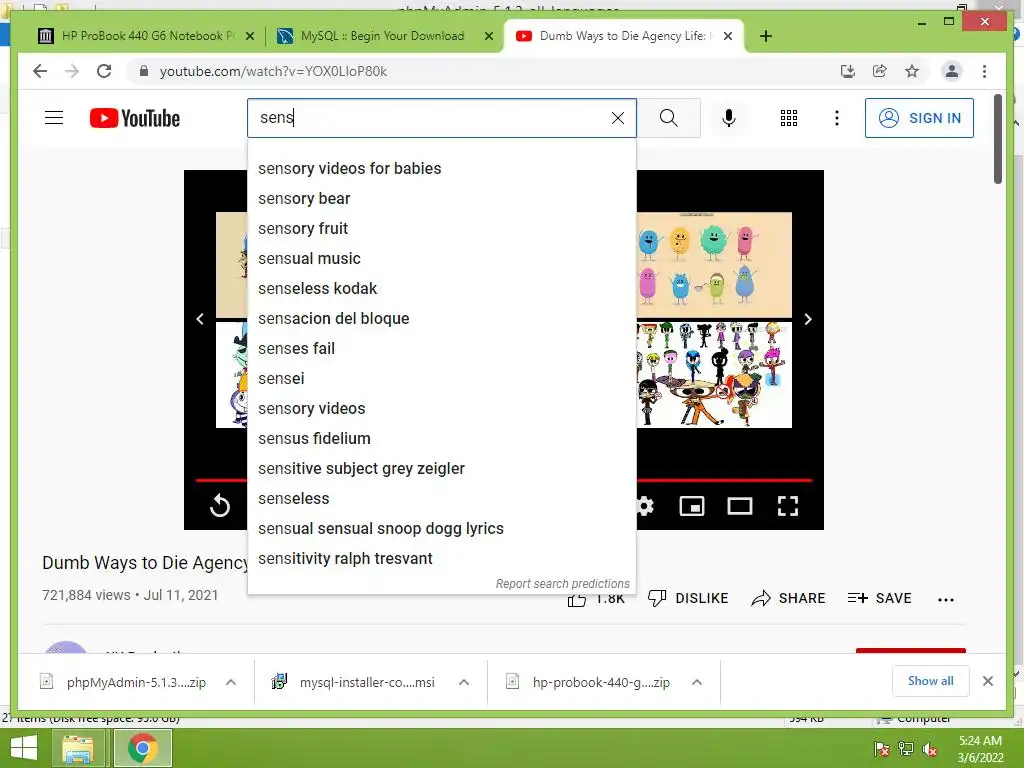This screenshot has width=1024, height=768.
Task: Choose sensacion del bloque suggestion
Action: coord(442,319)
